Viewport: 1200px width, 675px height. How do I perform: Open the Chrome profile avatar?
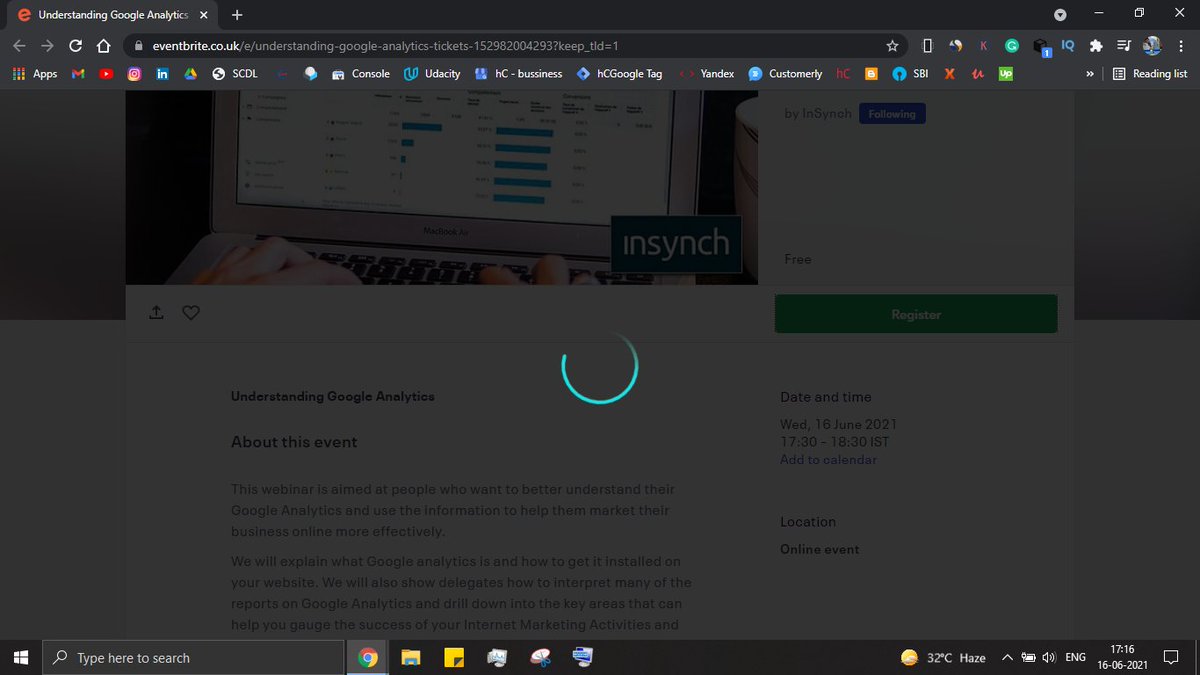click(1152, 46)
